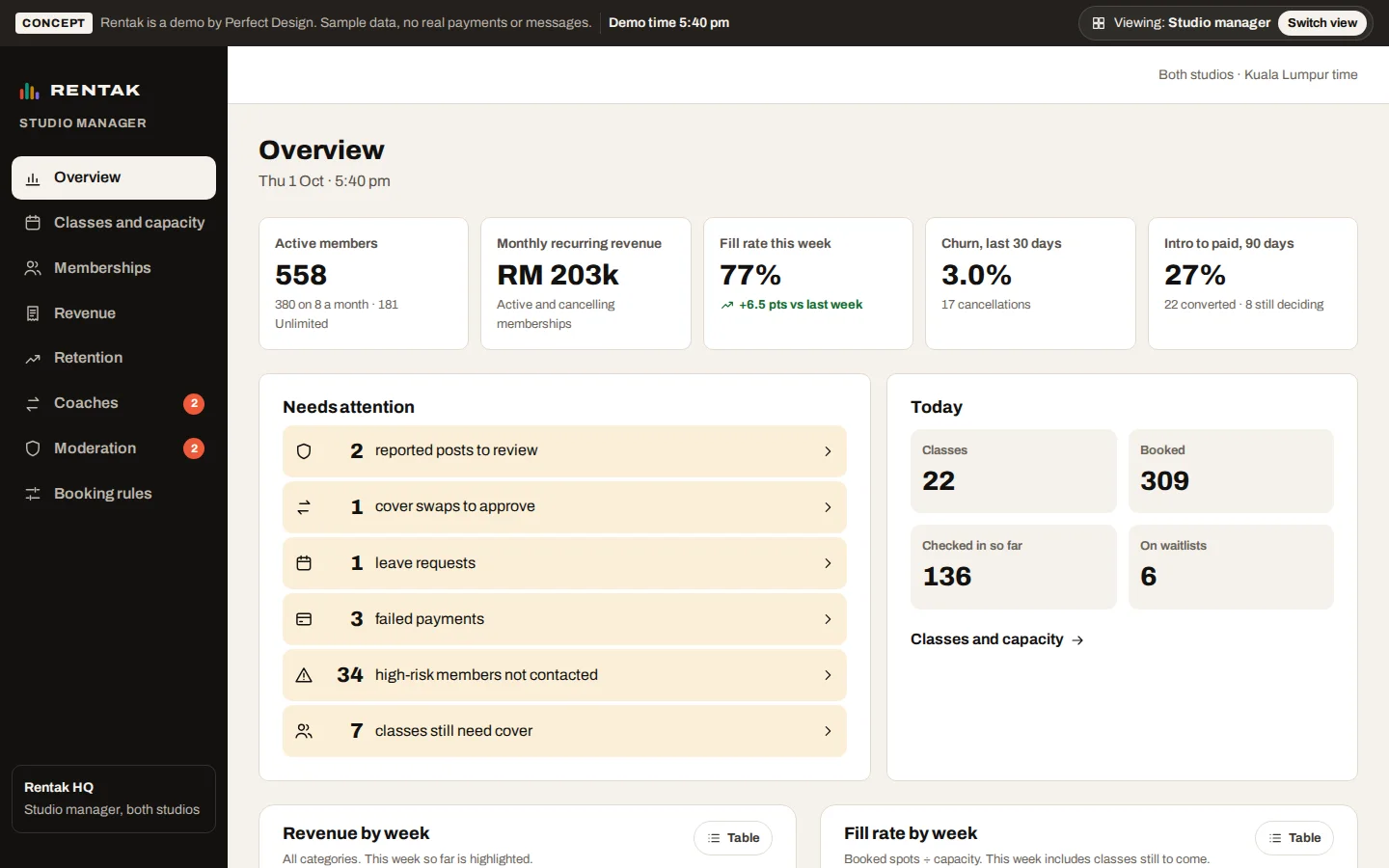Follow the Classes and capacity arrow link
The height and width of the screenshot is (868, 1389).
997,639
